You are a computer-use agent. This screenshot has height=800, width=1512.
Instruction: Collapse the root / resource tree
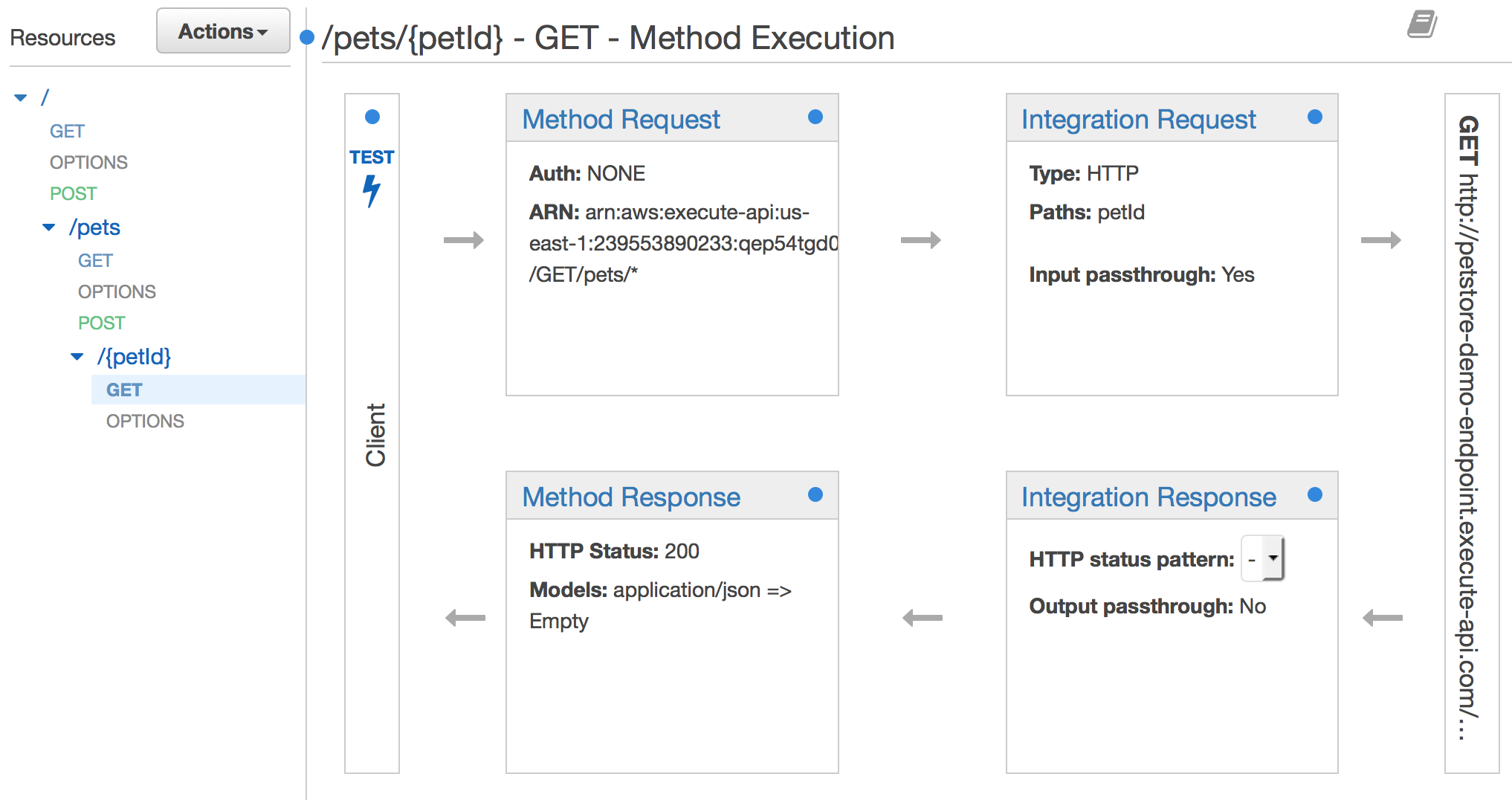[x=21, y=97]
